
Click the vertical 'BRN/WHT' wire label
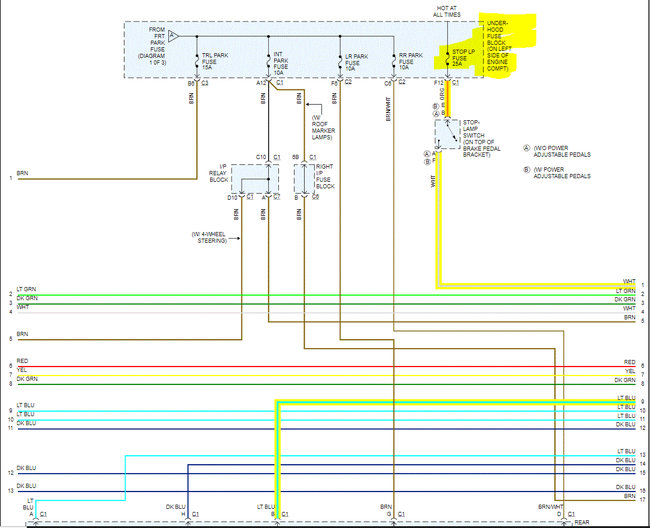(x=388, y=109)
